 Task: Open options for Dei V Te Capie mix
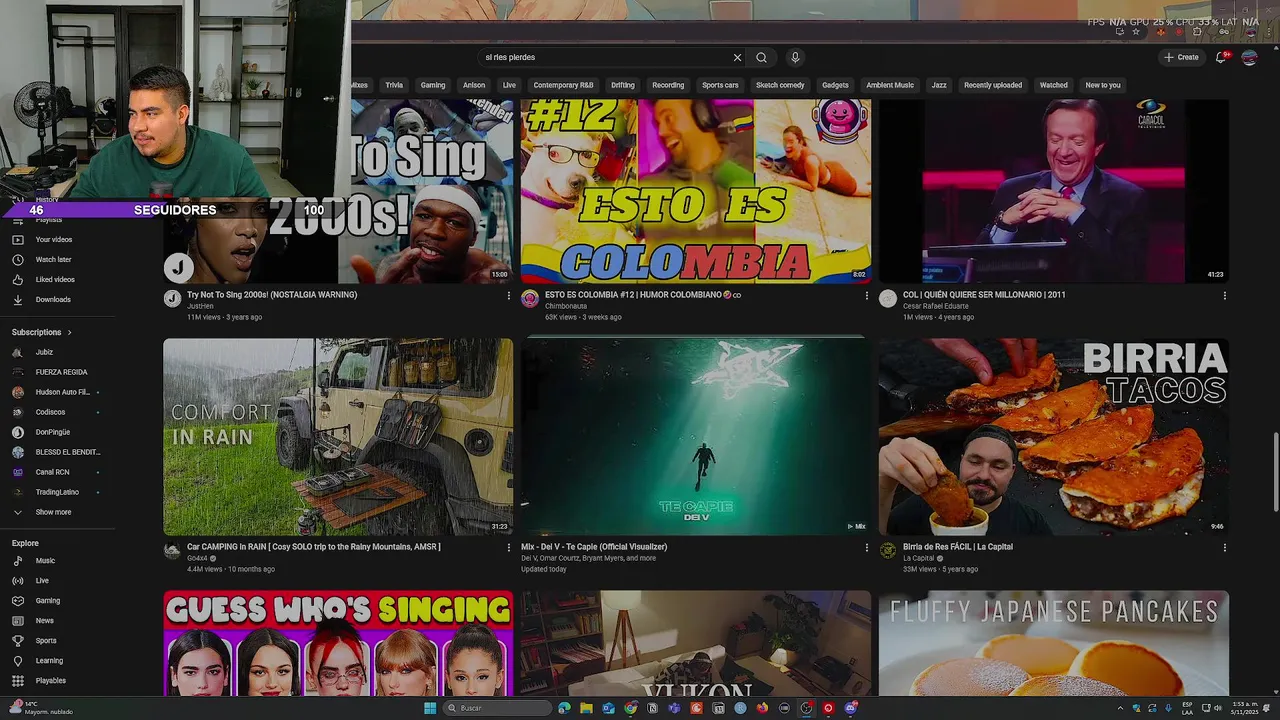click(866, 548)
